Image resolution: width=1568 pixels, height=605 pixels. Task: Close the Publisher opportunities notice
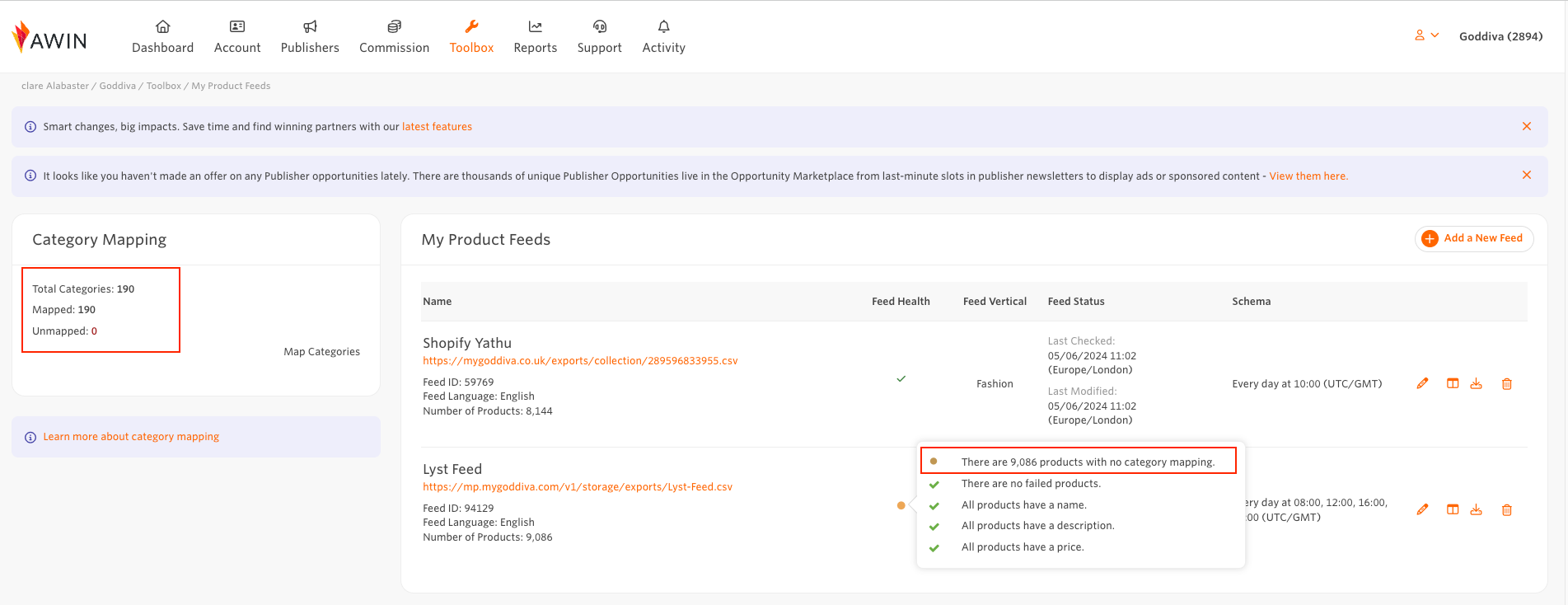(x=1526, y=175)
